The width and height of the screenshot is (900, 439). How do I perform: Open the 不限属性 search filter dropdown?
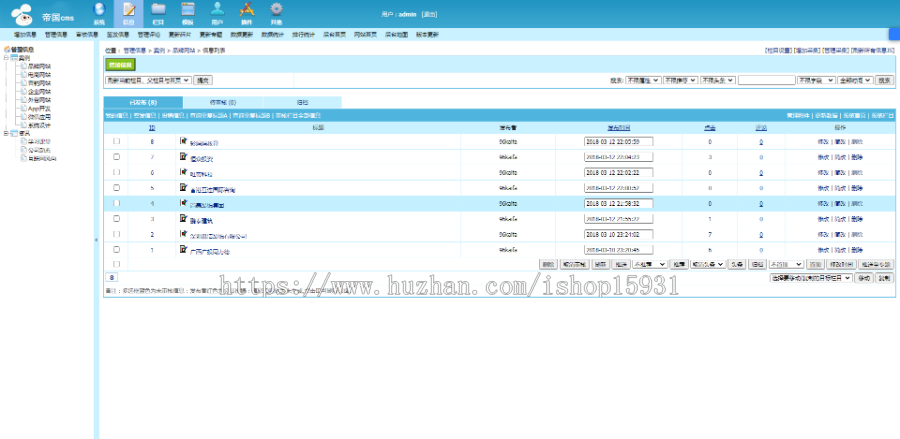pos(643,80)
